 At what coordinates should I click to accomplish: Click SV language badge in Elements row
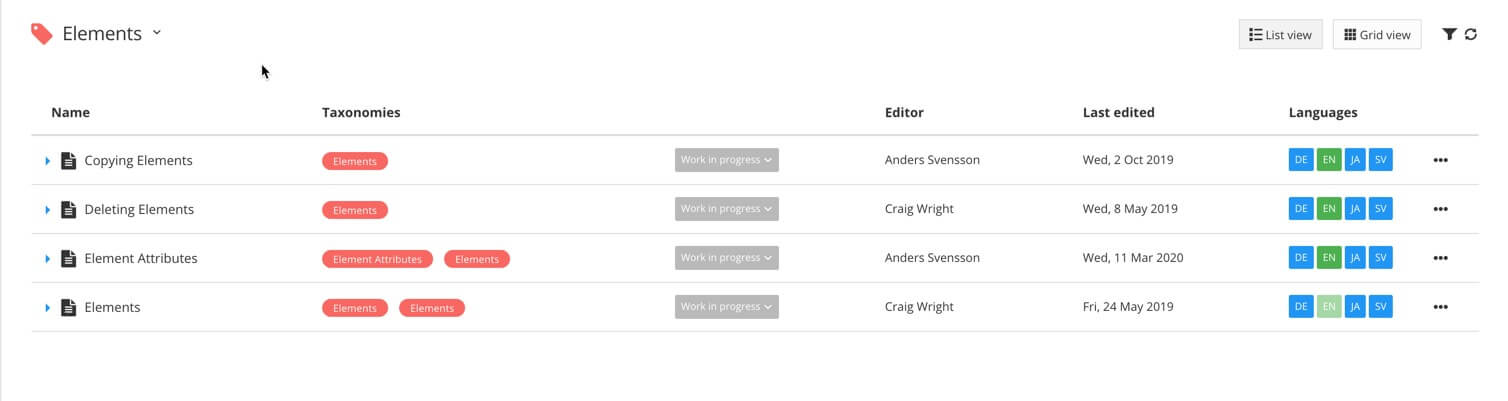click(x=1380, y=307)
